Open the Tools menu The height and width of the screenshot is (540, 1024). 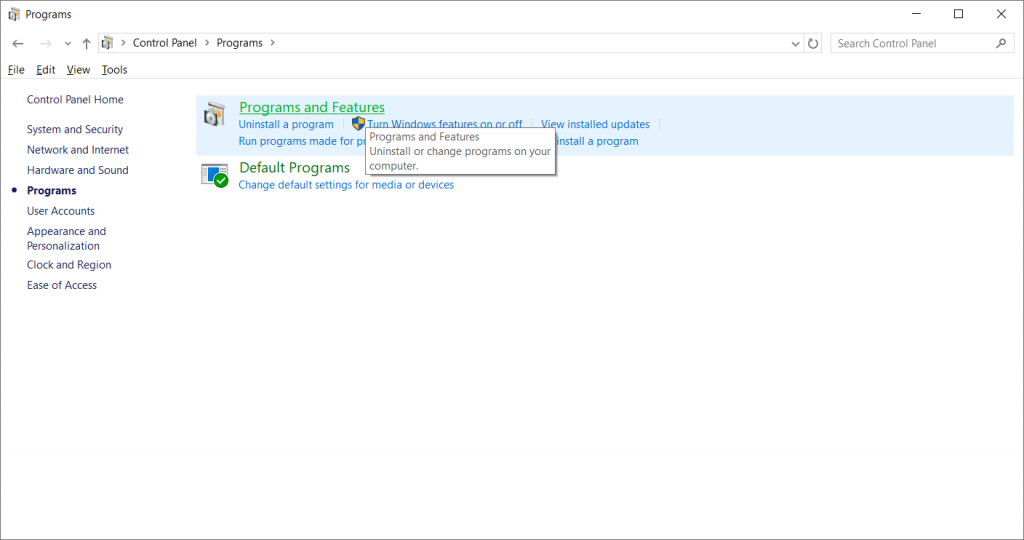(114, 70)
